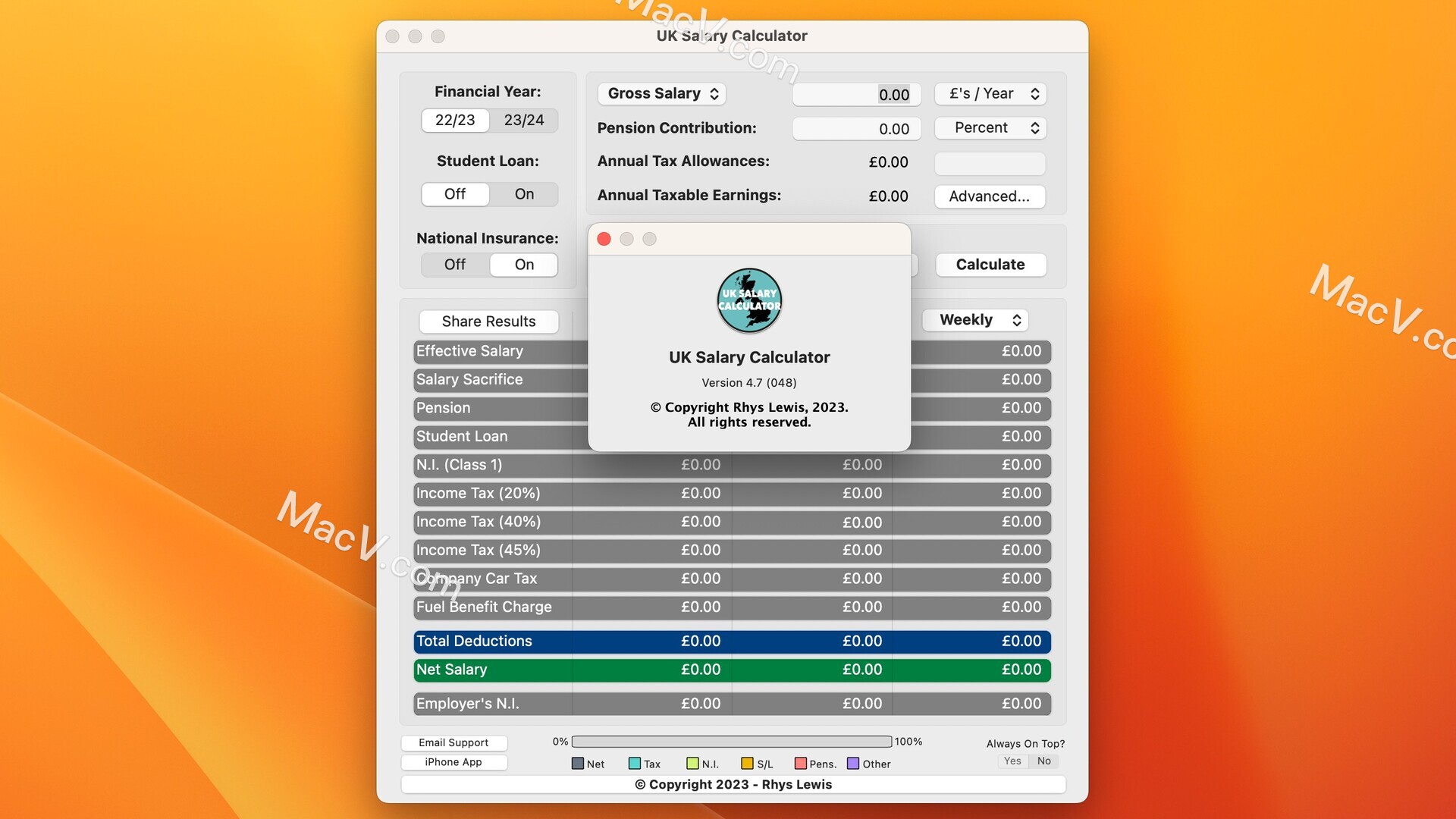1456x819 pixels.
Task: Open the Percent pension unit dropdown
Action: click(990, 128)
